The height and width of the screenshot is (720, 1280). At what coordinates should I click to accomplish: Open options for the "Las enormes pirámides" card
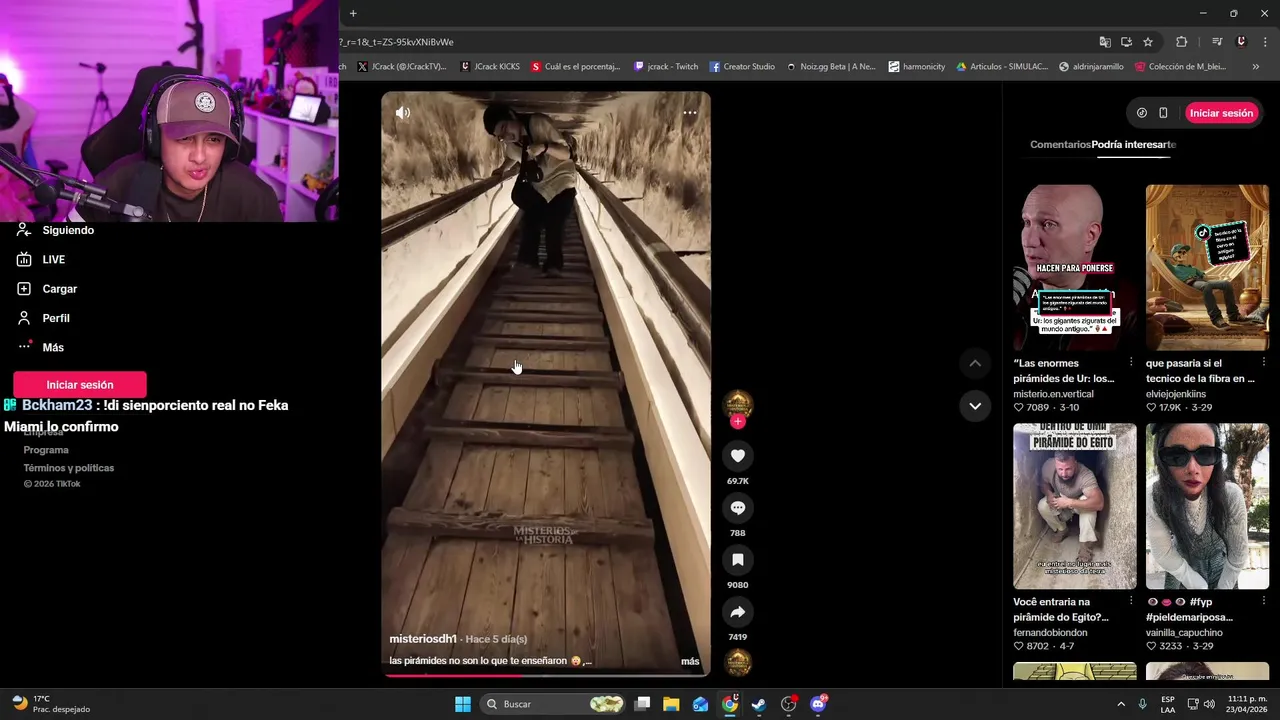[x=1131, y=363]
